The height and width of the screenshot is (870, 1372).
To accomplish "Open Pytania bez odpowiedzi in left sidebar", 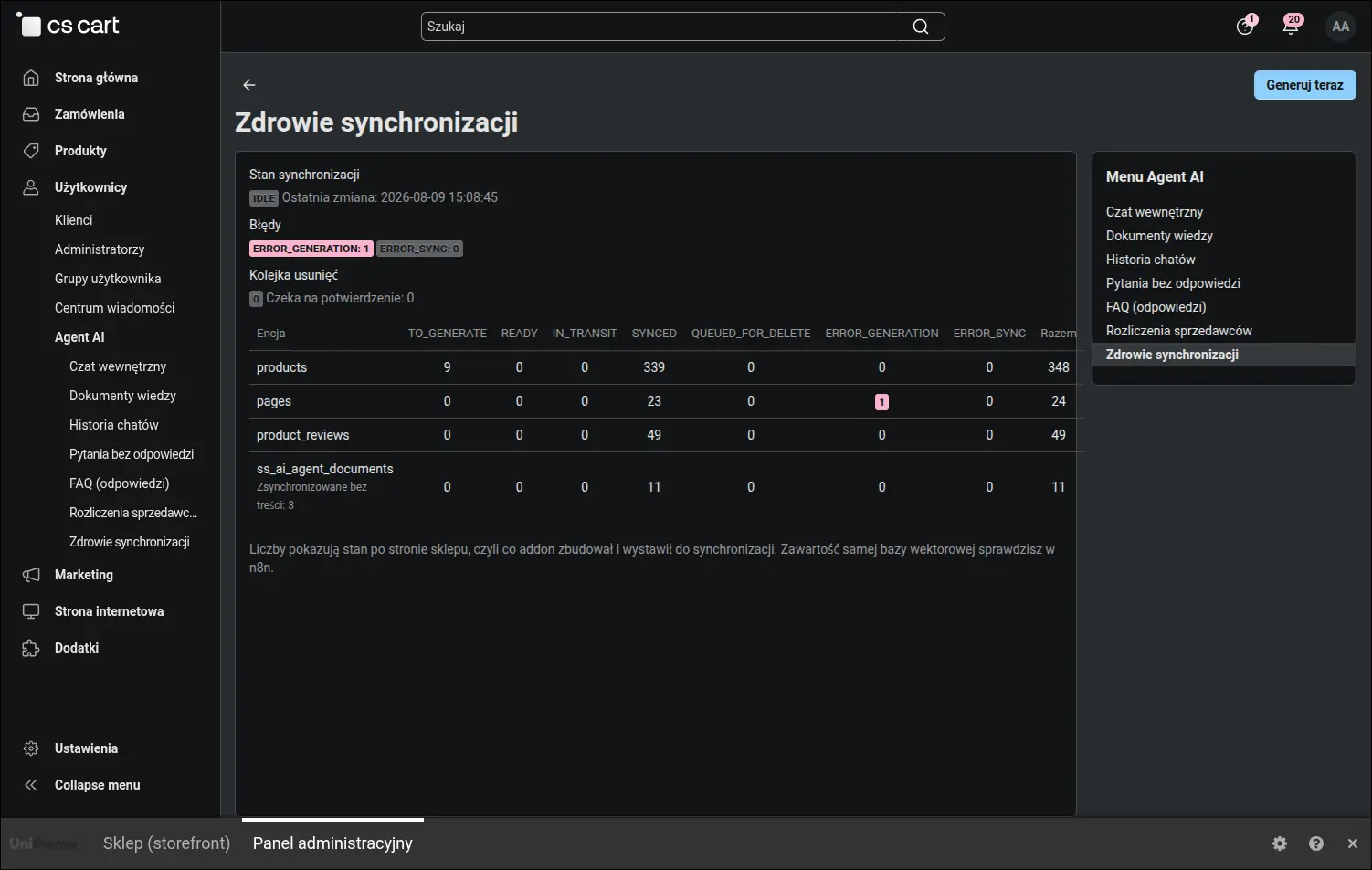I will coord(132,454).
